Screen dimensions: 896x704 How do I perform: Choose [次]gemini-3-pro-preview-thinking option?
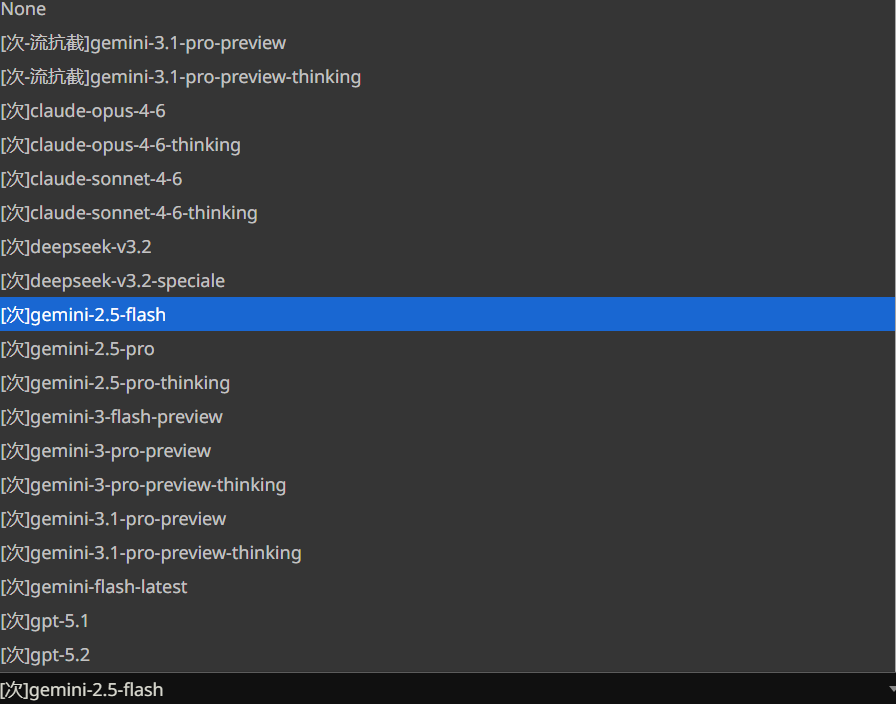(x=143, y=485)
